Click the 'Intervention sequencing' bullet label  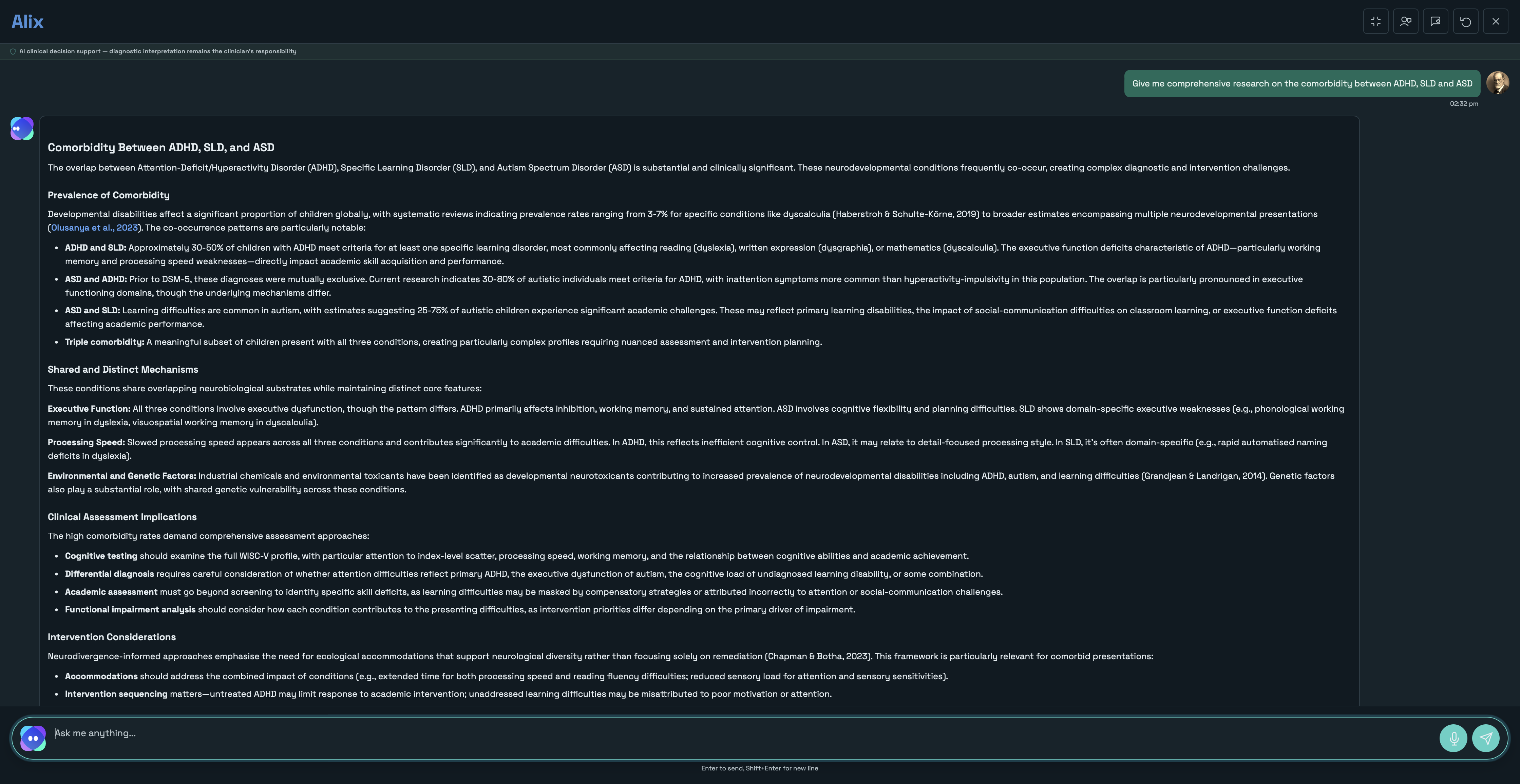tap(116, 694)
